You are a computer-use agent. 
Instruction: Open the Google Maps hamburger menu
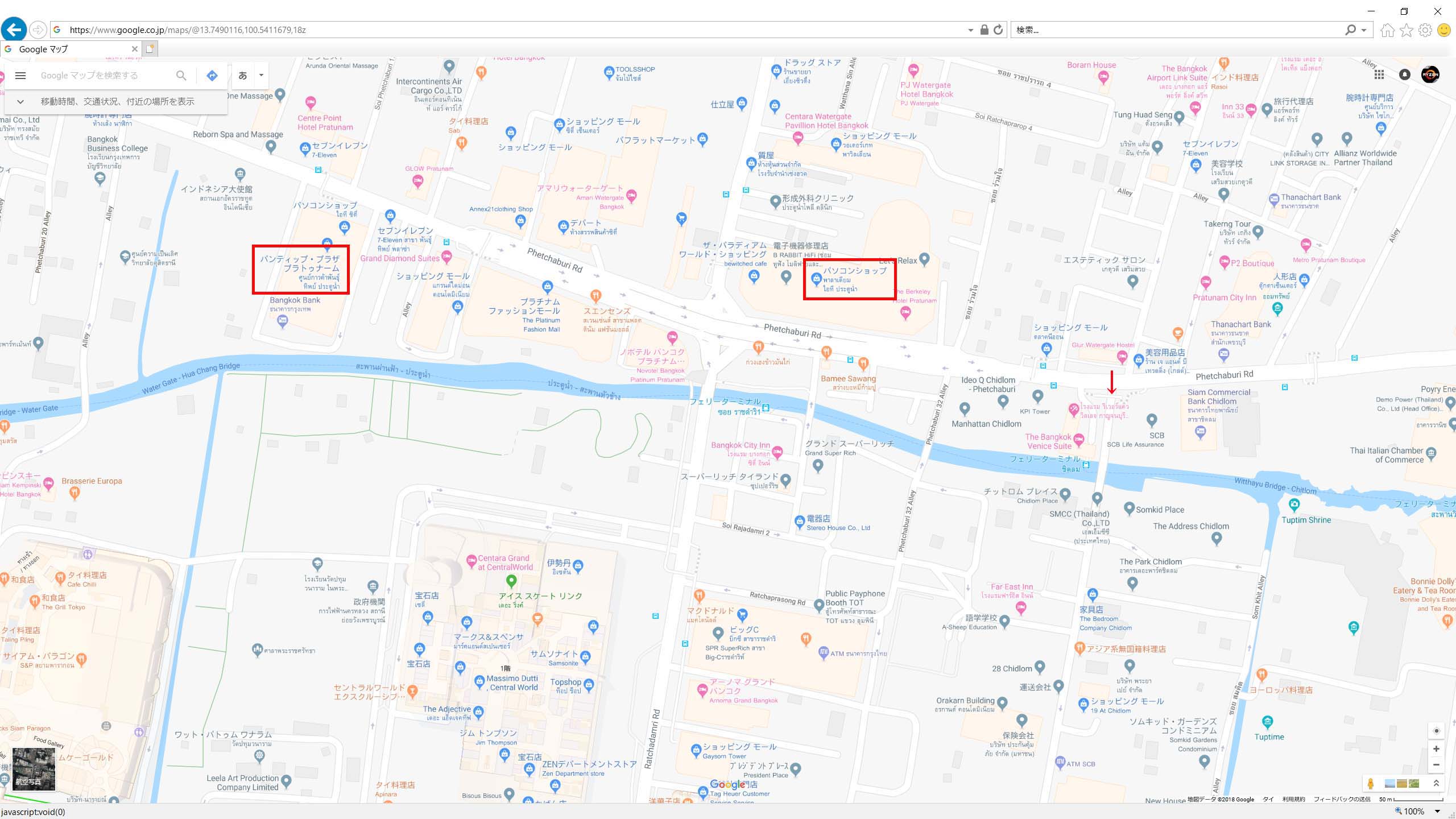(20, 76)
